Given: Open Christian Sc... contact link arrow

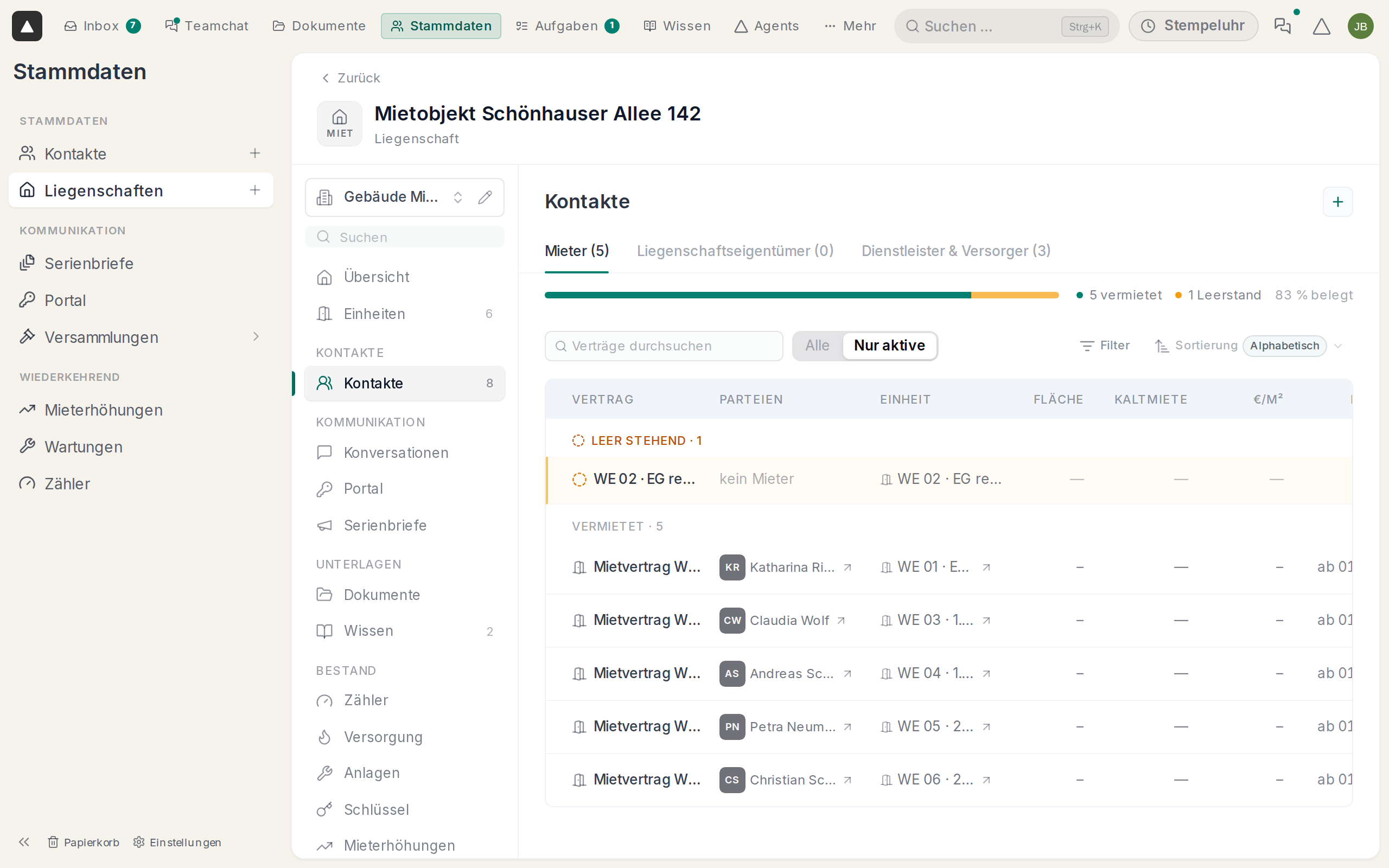Looking at the screenshot, I should [847, 780].
